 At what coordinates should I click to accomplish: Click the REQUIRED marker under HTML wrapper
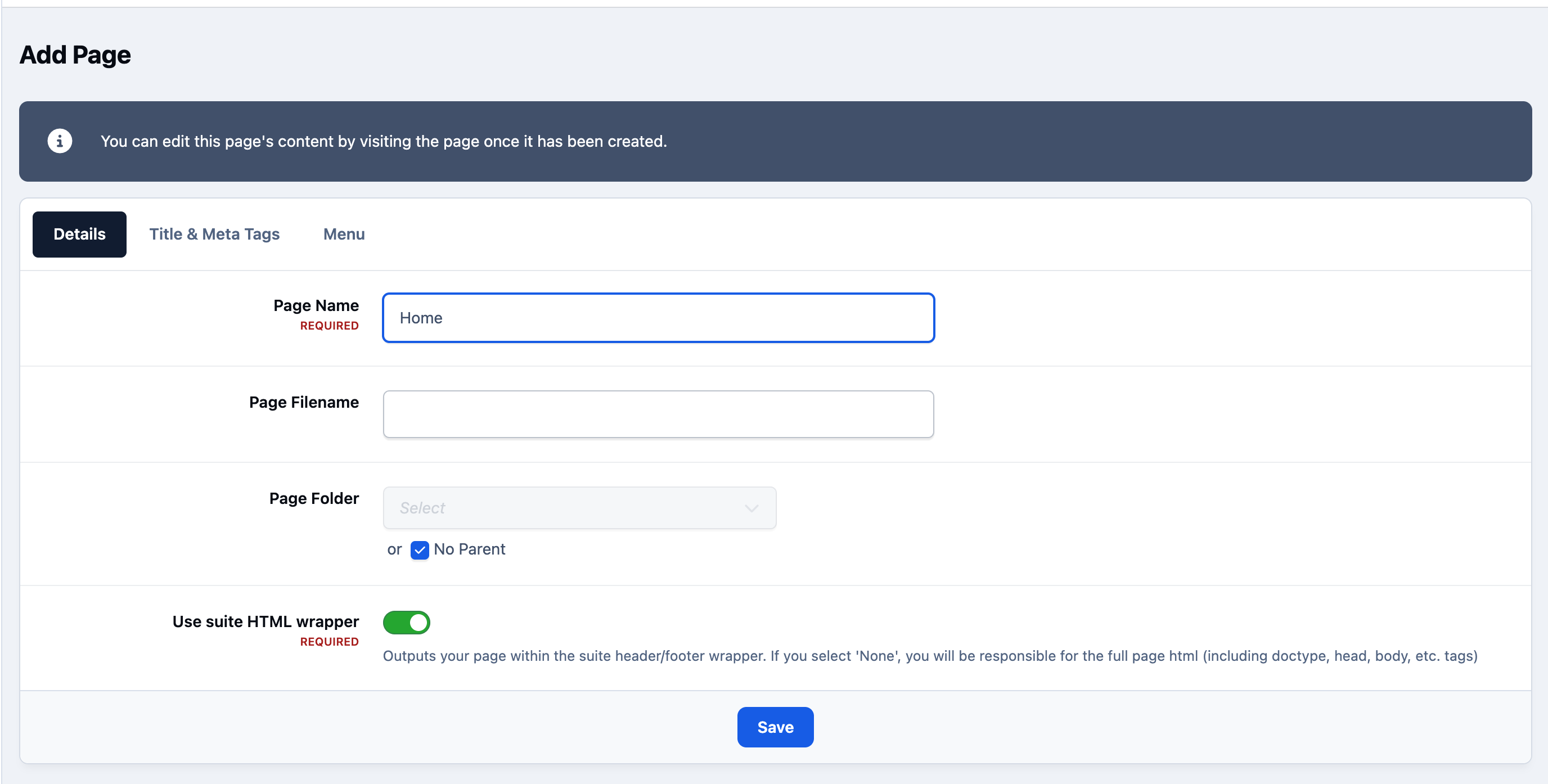click(329, 642)
